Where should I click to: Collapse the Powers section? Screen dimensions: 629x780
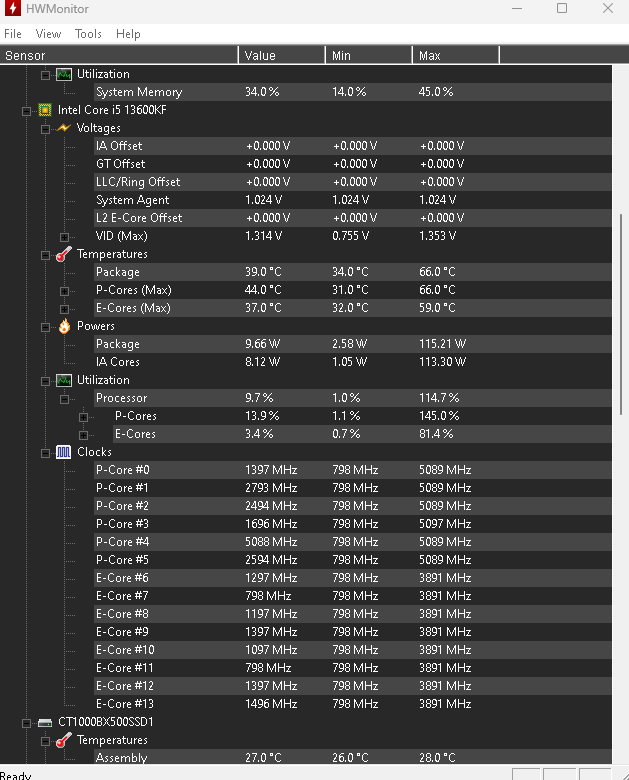45,327
